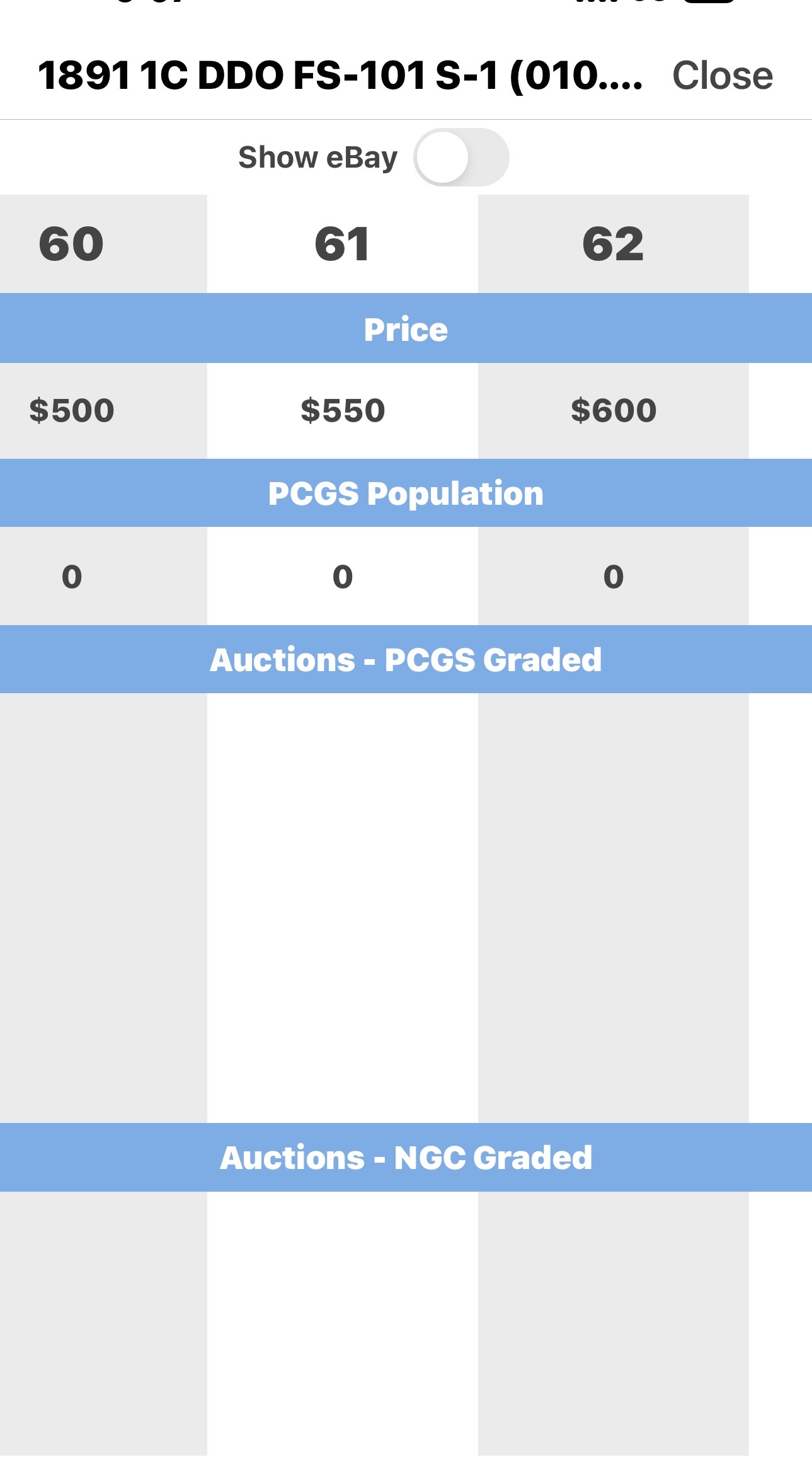This screenshot has height=1474, width=812.
Task: Tap the Auctions - NGC Graded header
Action: (406, 1157)
